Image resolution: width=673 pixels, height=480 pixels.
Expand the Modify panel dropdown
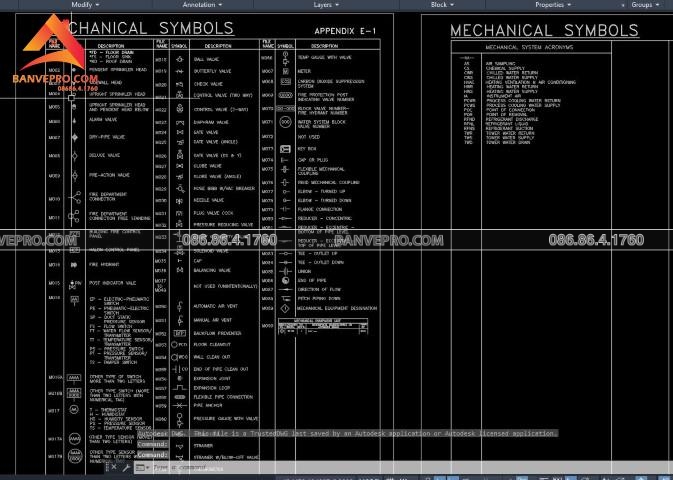[85, 5]
